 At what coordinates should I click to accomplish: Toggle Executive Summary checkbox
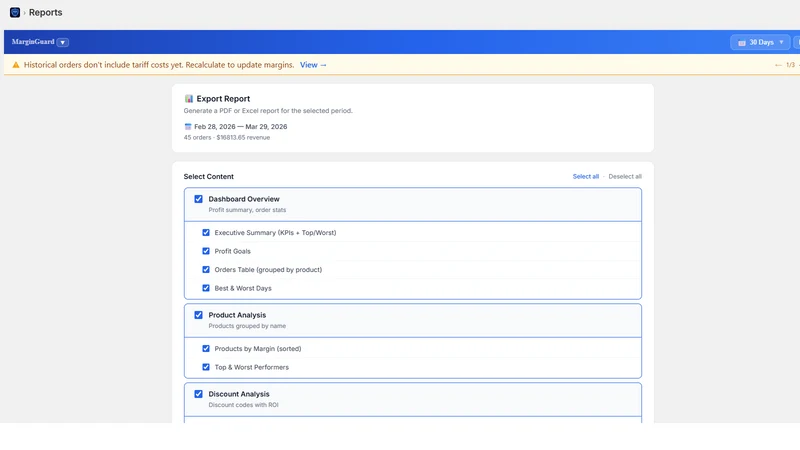[206, 233]
